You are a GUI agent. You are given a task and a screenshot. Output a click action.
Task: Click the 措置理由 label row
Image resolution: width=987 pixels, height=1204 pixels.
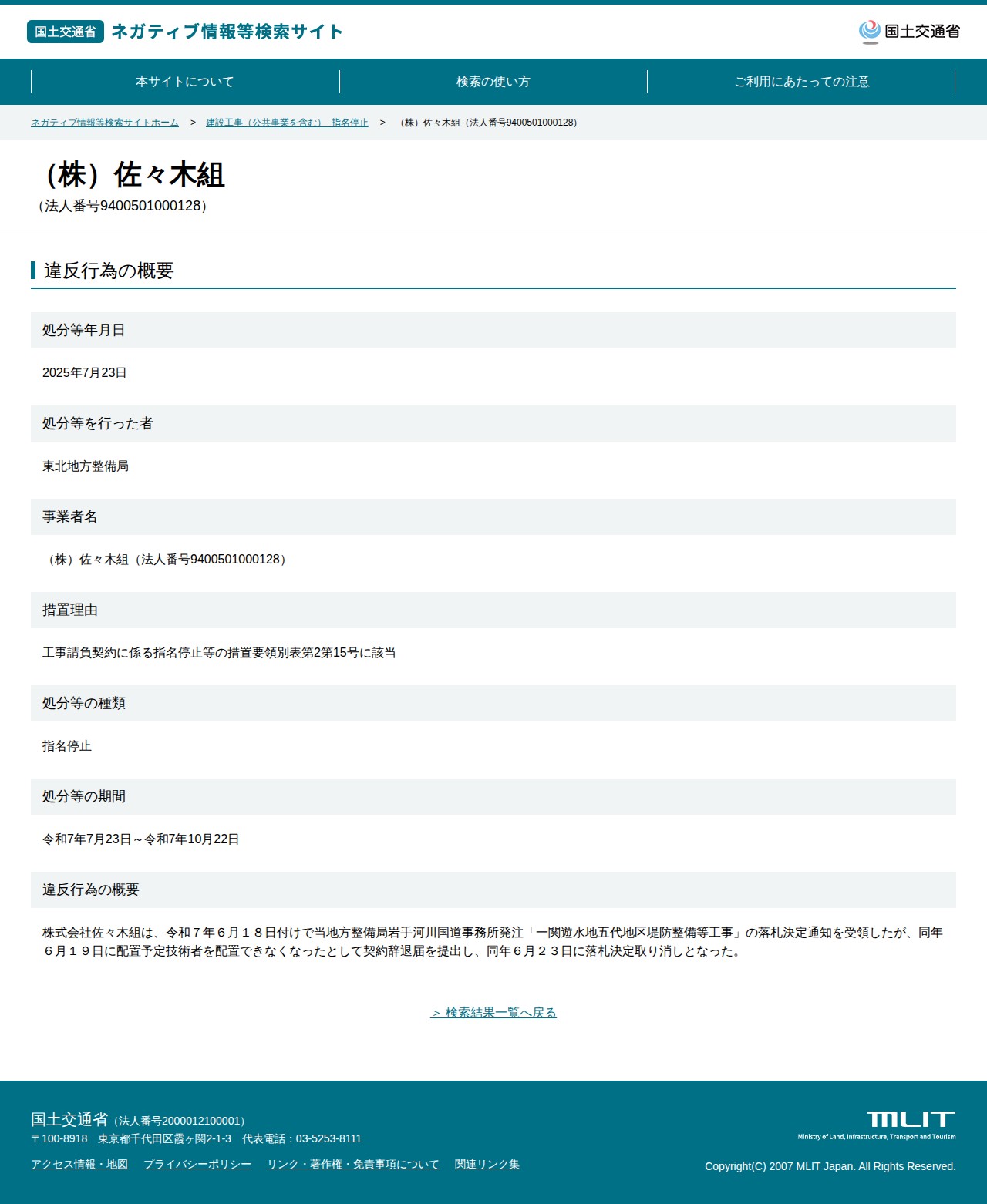493,610
